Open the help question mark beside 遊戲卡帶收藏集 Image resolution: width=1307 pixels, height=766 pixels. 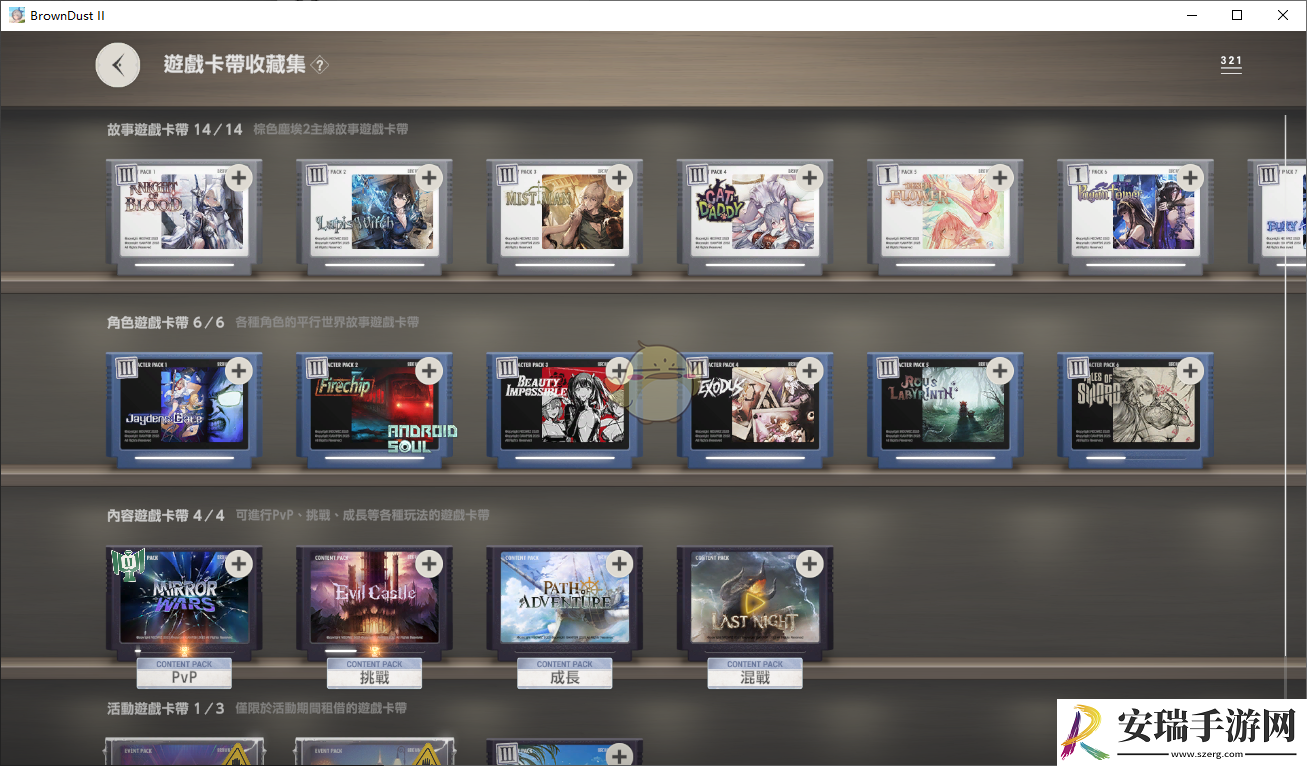[320, 65]
